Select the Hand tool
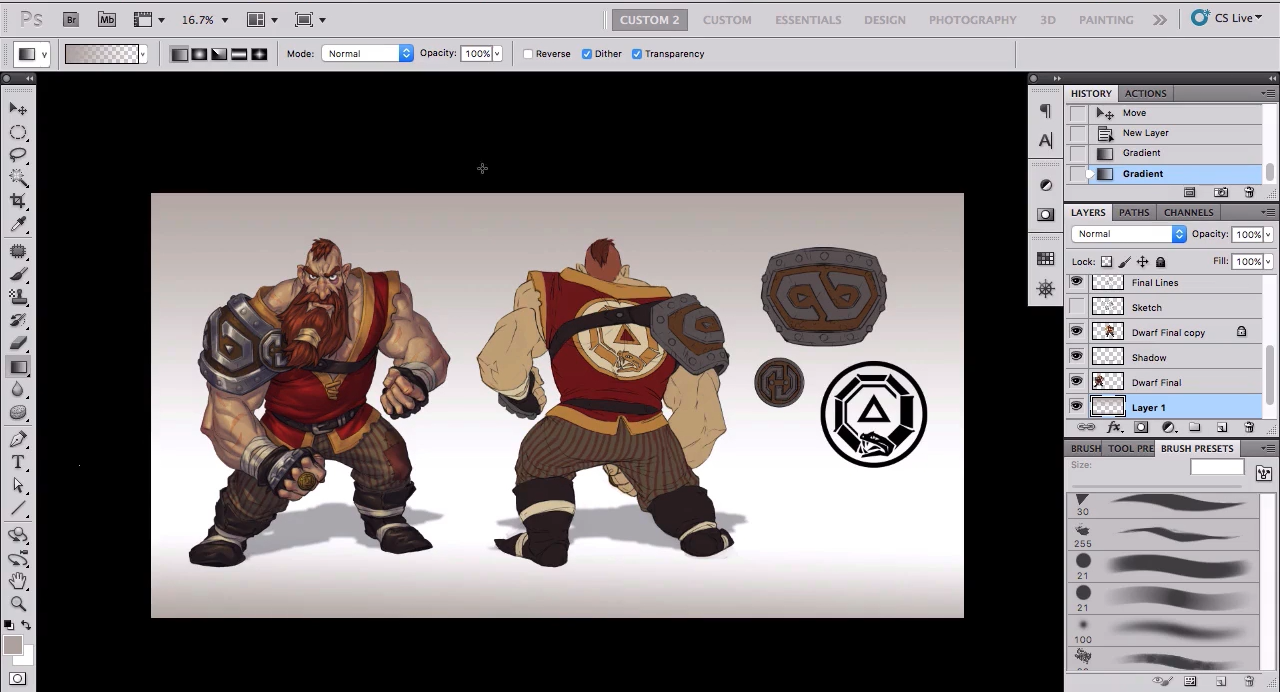This screenshot has height=692, width=1280. (18, 580)
